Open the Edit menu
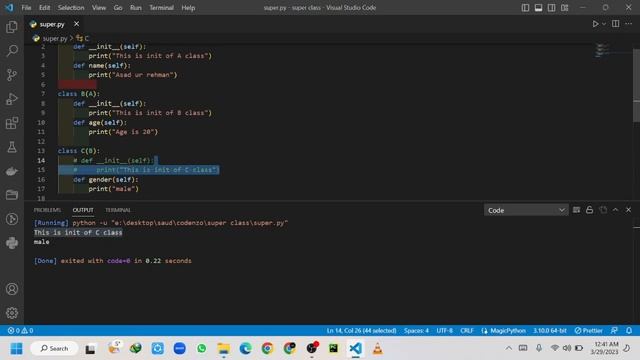Screen dimensions: 640x360 coord(44,8)
